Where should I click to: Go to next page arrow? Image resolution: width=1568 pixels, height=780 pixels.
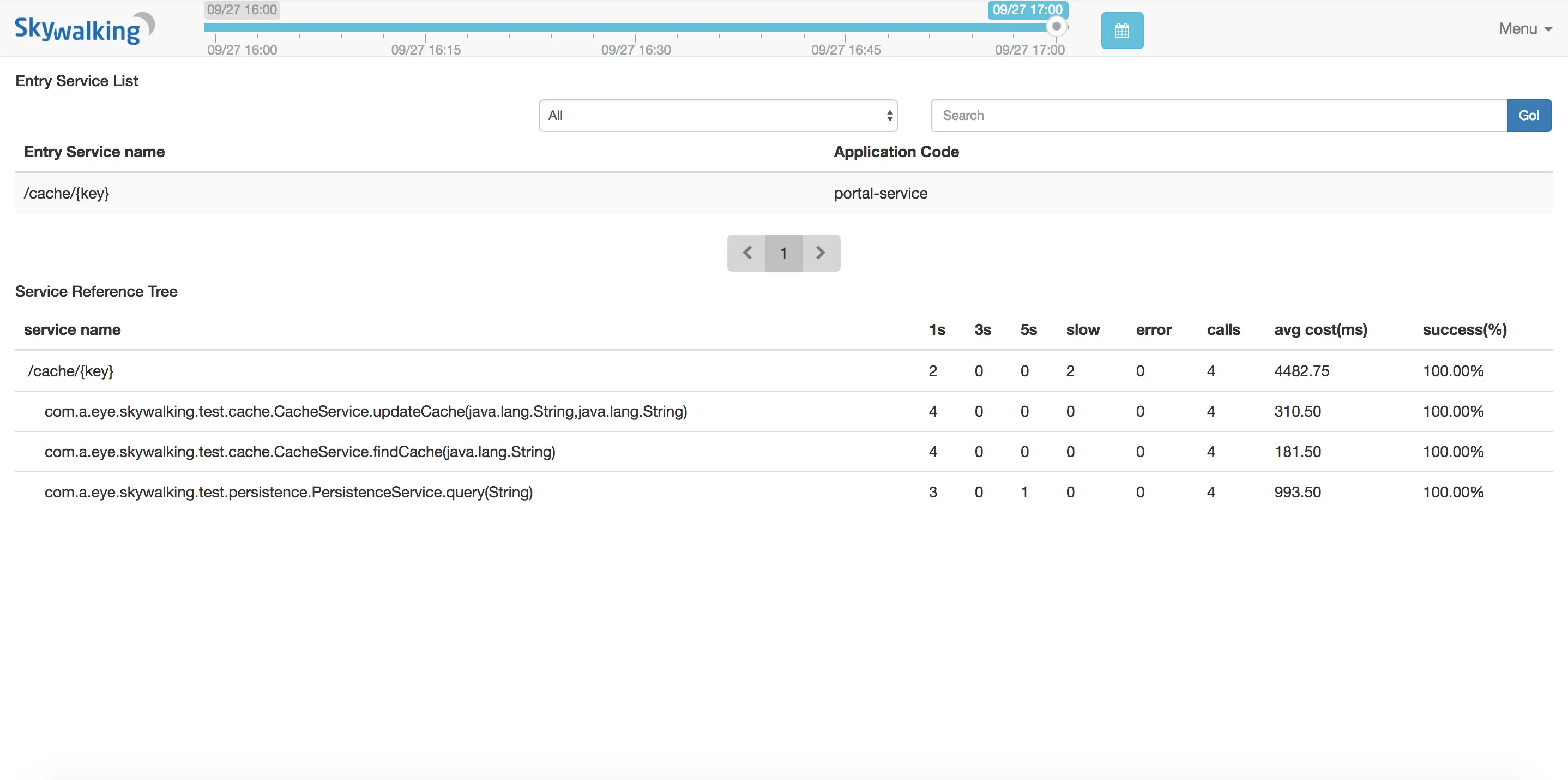(x=821, y=253)
